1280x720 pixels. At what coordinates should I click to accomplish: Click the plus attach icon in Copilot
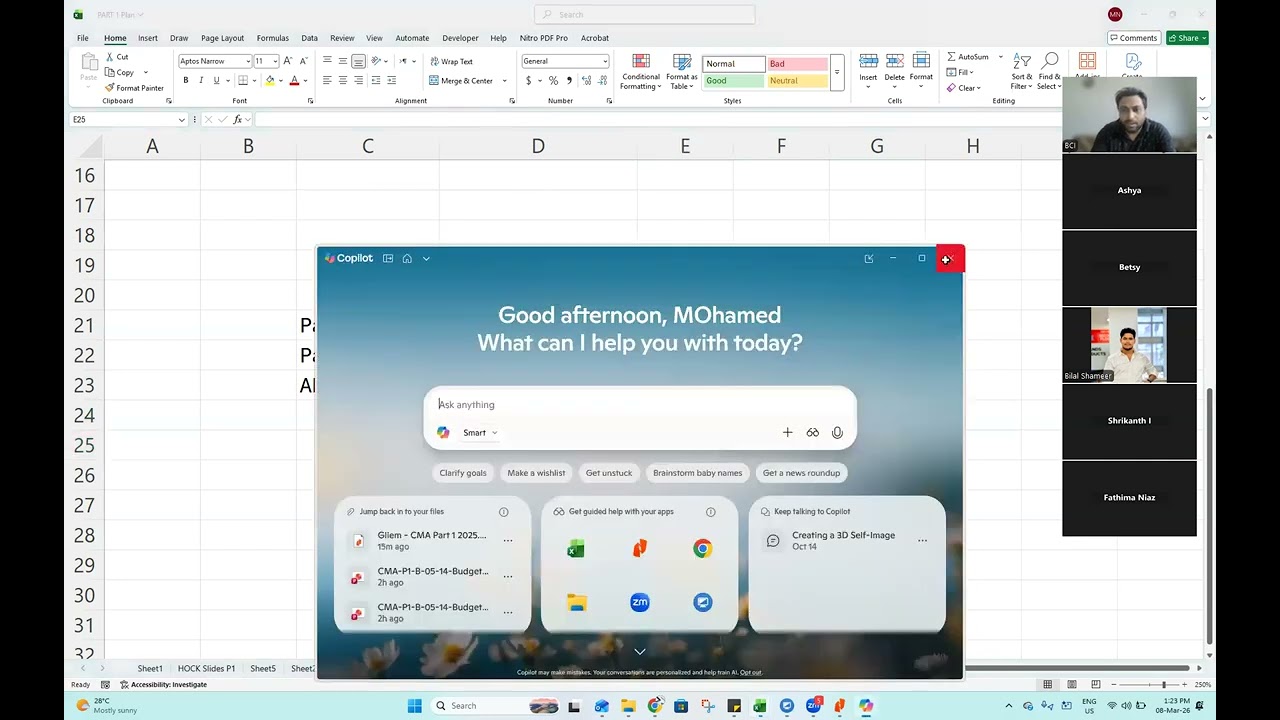pos(787,433)
